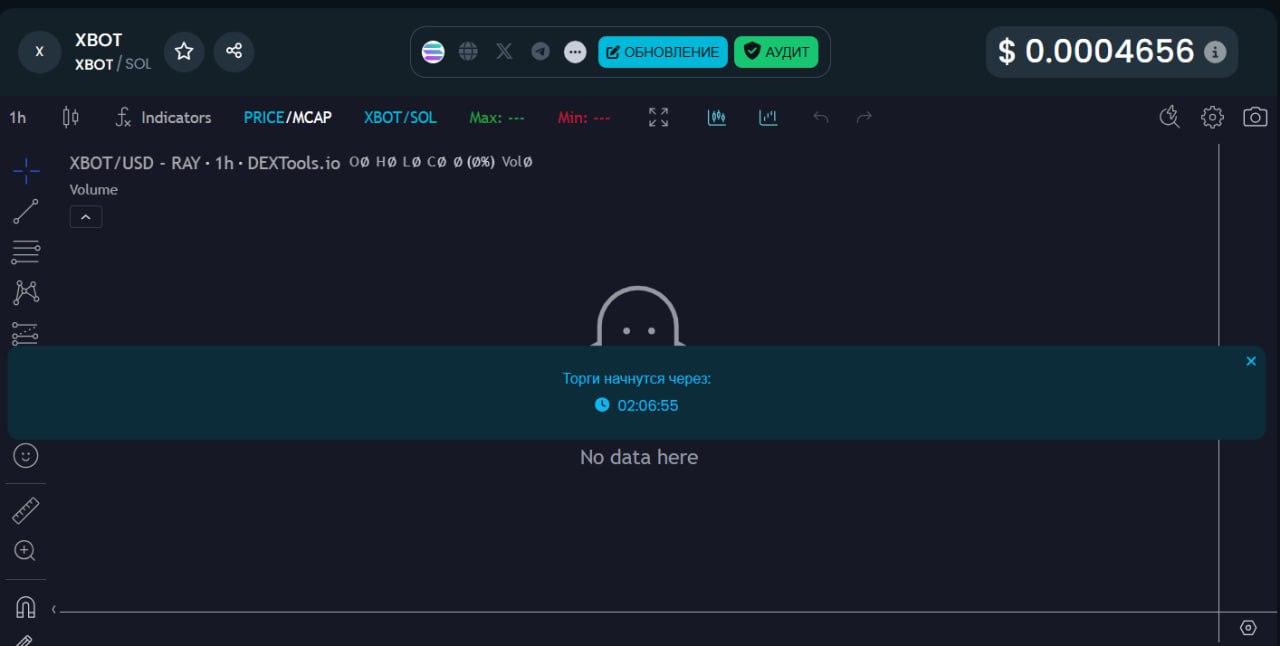The image size is (1280, 646).
Task: Hide the left drawing toolbar
Action: click(x=54, y=609)
